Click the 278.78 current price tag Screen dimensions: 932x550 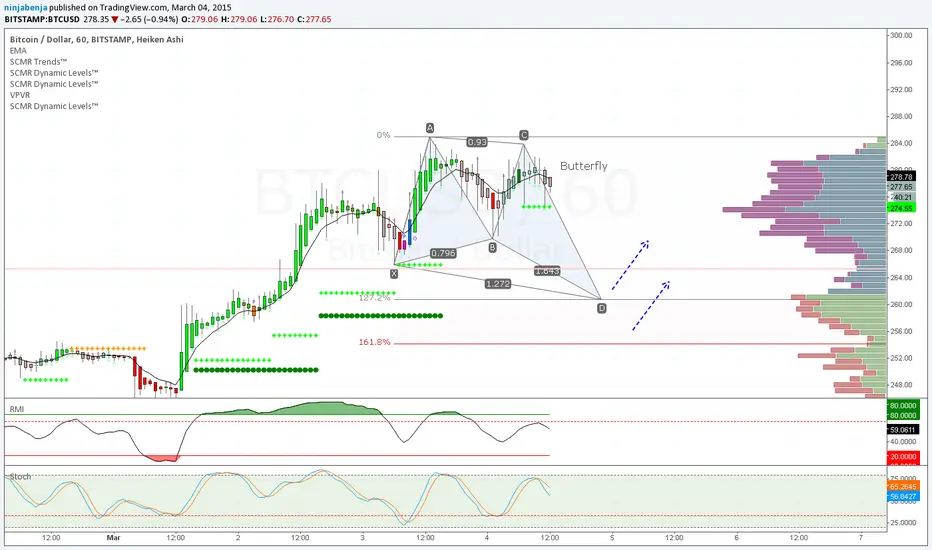pos(901,177)
